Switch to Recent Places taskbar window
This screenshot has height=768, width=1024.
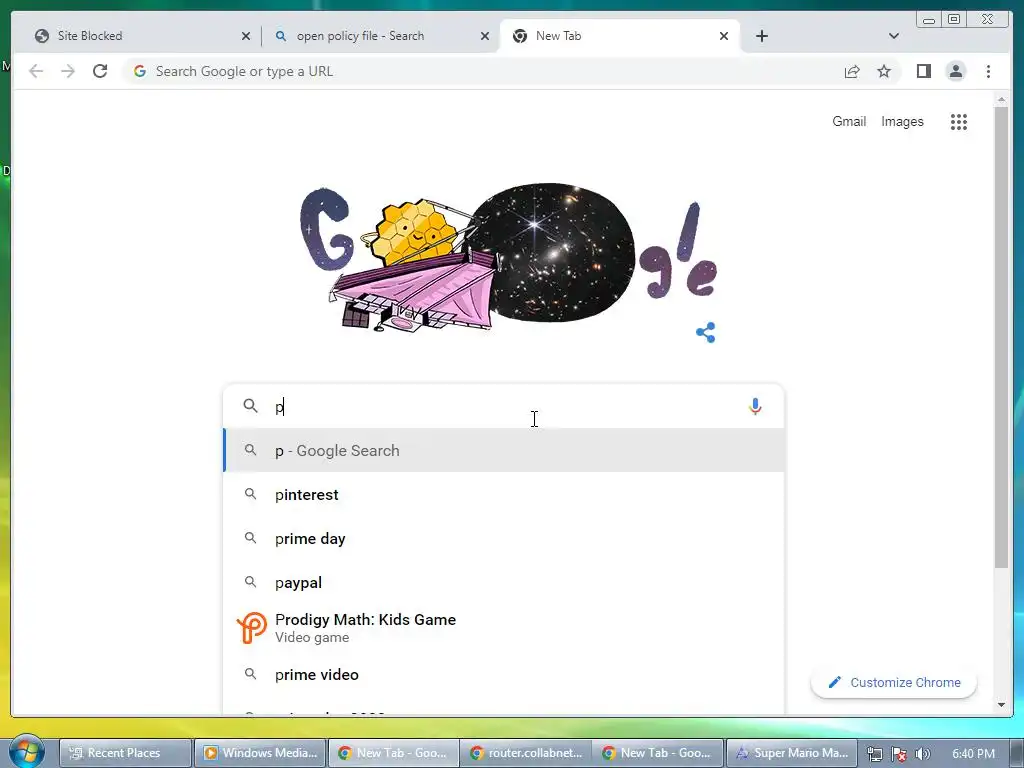(x=126, y=753)
